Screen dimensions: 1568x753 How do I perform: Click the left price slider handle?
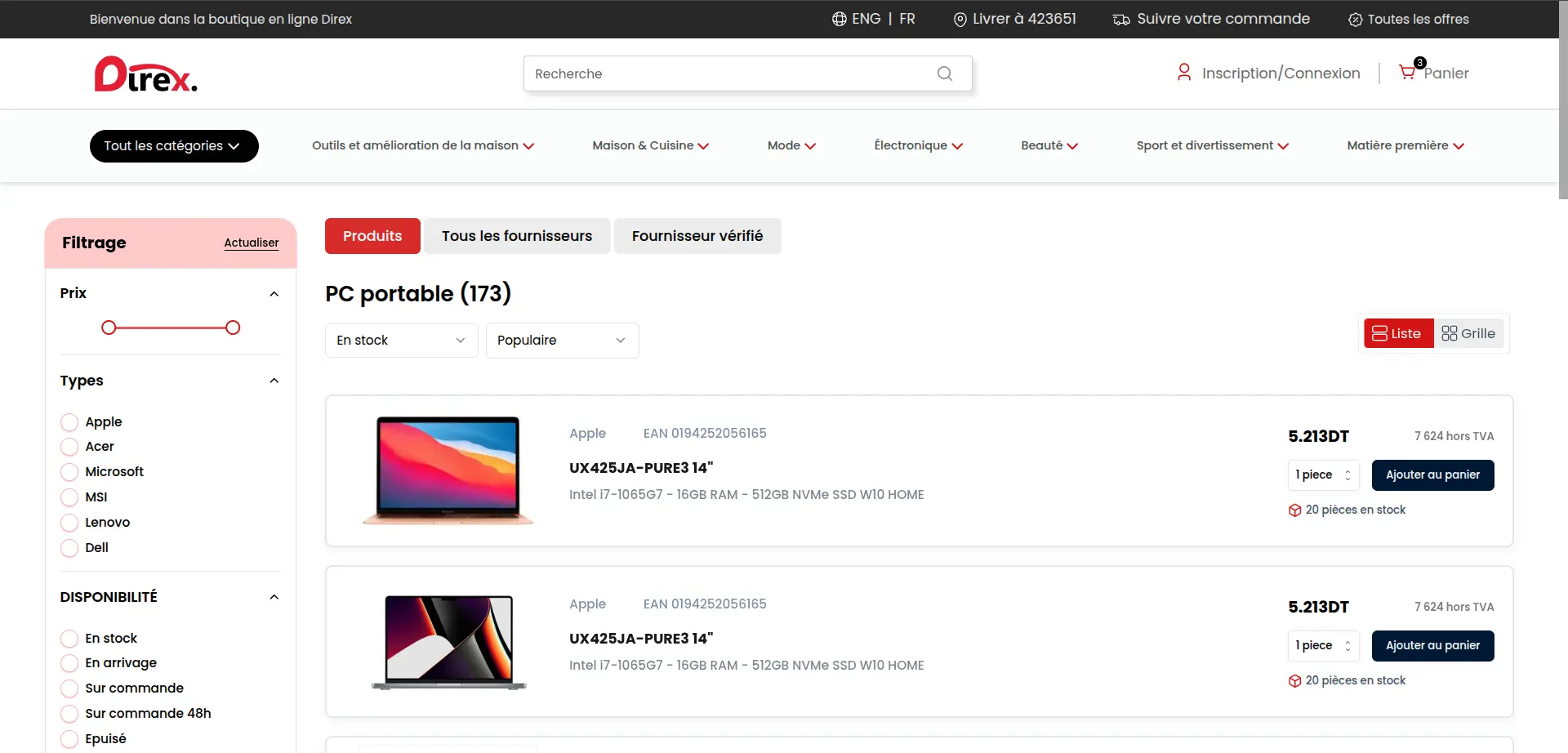click(x=109, y=327)
